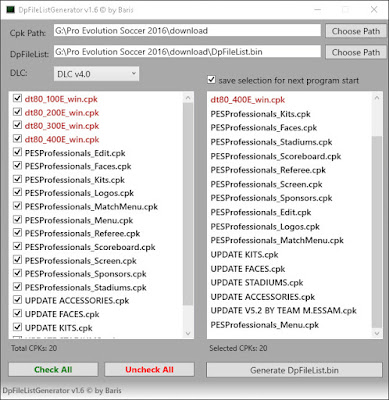The width and height of the screenshot is (389, 400).
Task: Toggle save selection for next program start
Action: pos(211,80)
